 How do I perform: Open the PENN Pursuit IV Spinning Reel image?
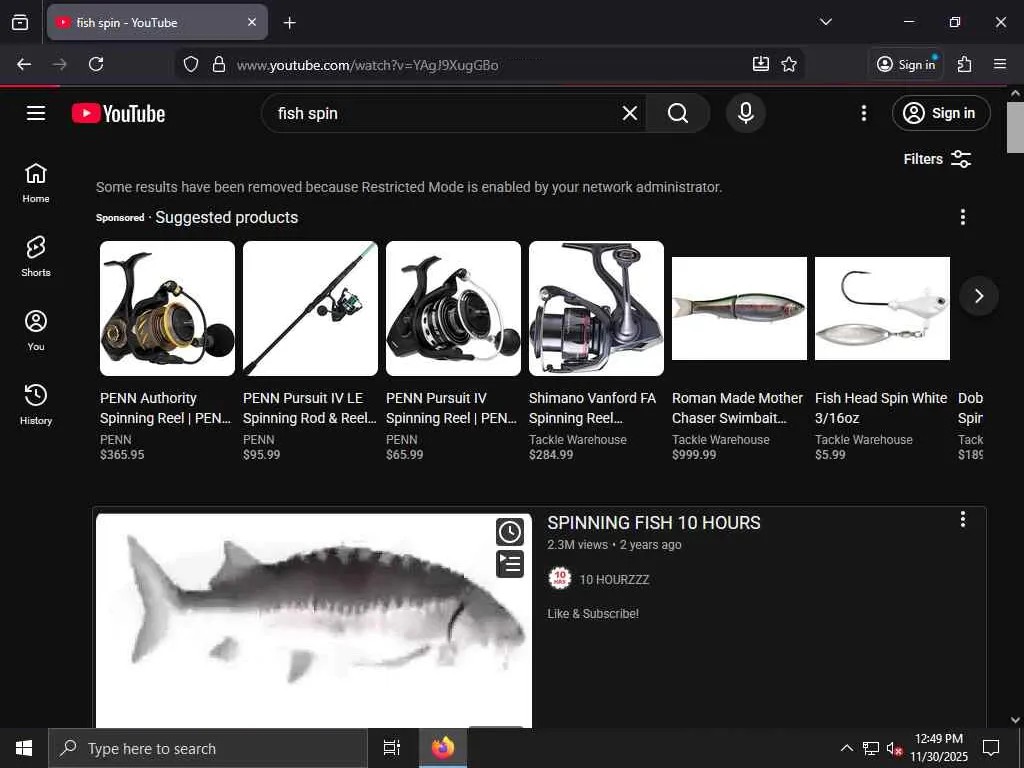coord(453,308)
